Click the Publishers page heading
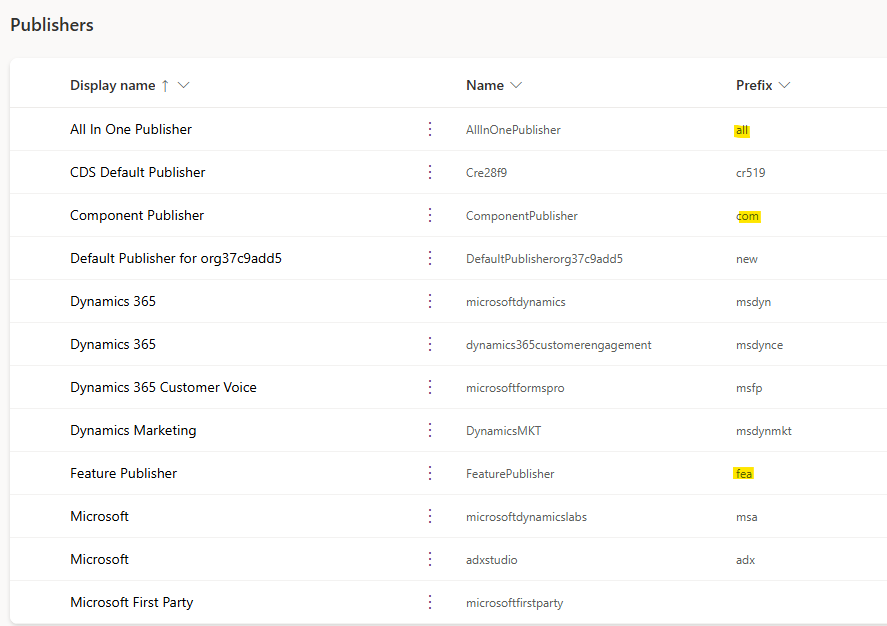The height and width of the screenshot is (626, 887). pyautogui.click(x=52, y=25)
